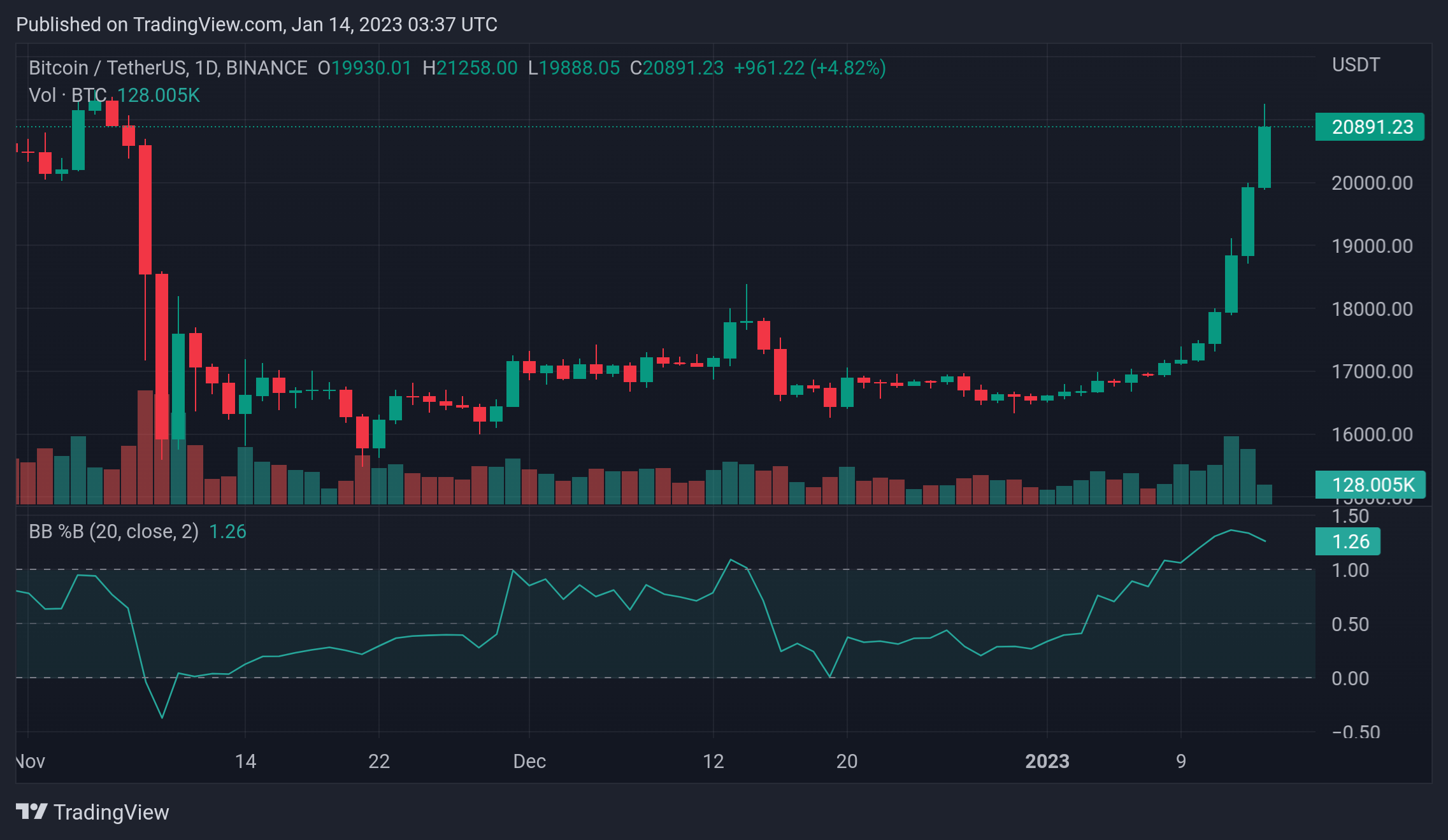The height and width of the screenshot is (840, 1448).
Task: Click the 2023 marker on time axis
Action: pyautogui.click(x=1047, y=761)
